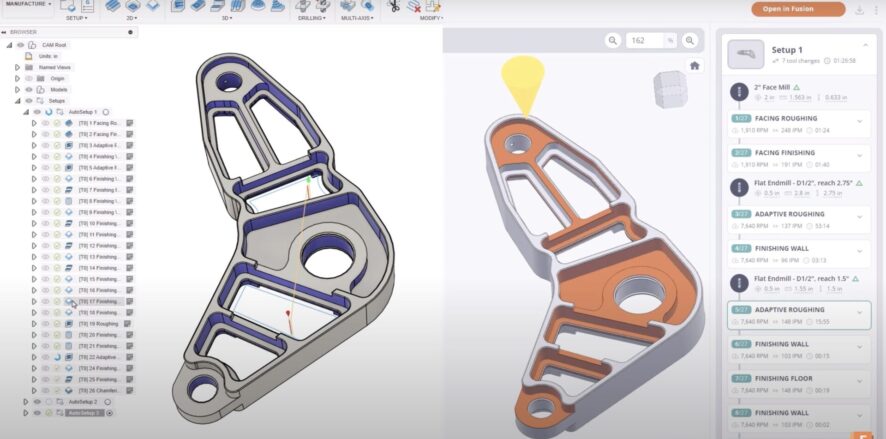Click green check status of [T9] 10 Finishing

(x=57, y=223)
